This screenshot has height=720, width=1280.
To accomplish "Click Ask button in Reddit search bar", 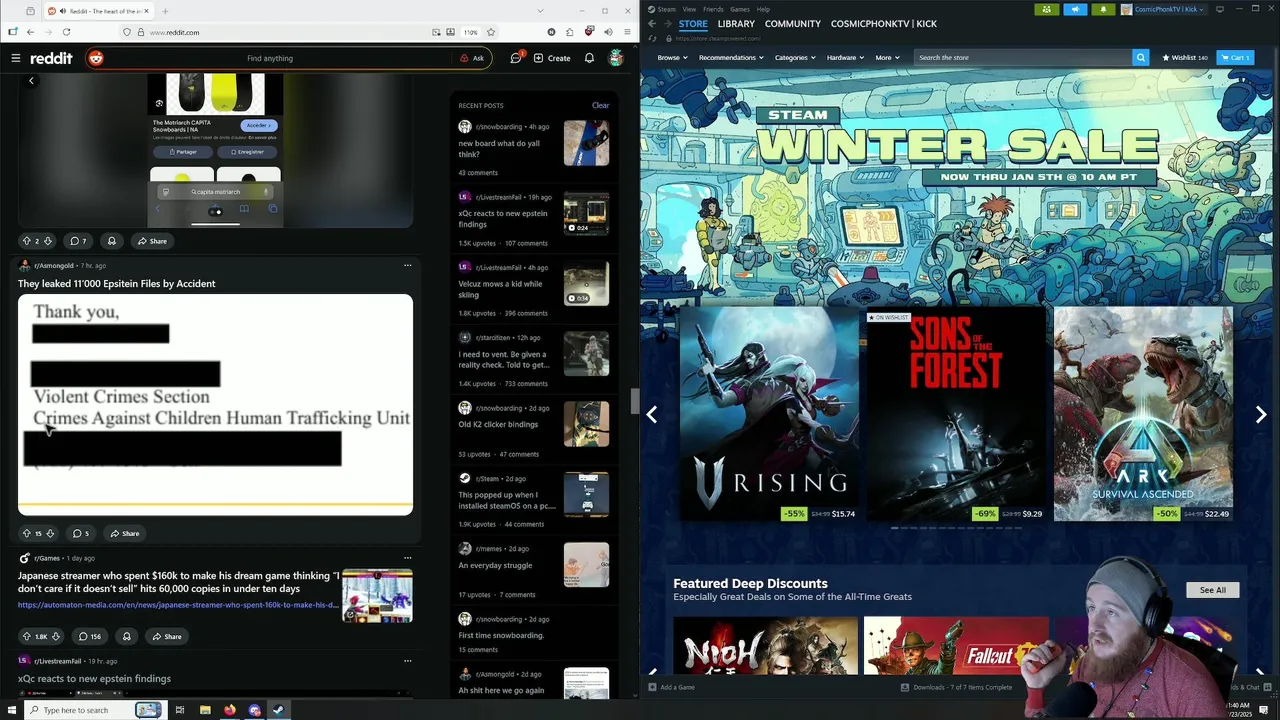I will [x=472, y=58].
